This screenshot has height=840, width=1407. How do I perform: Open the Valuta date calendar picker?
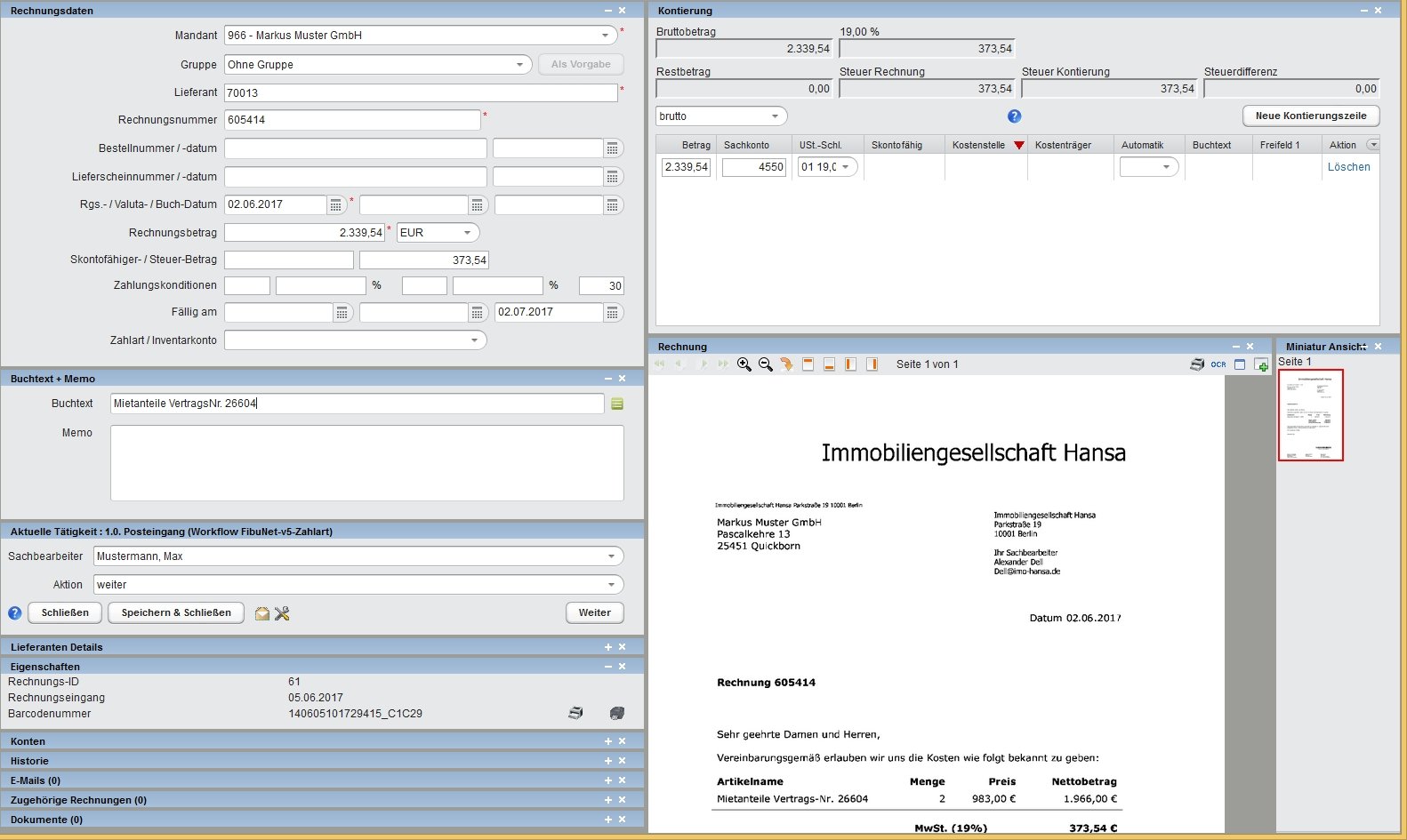tap(478, 205)
